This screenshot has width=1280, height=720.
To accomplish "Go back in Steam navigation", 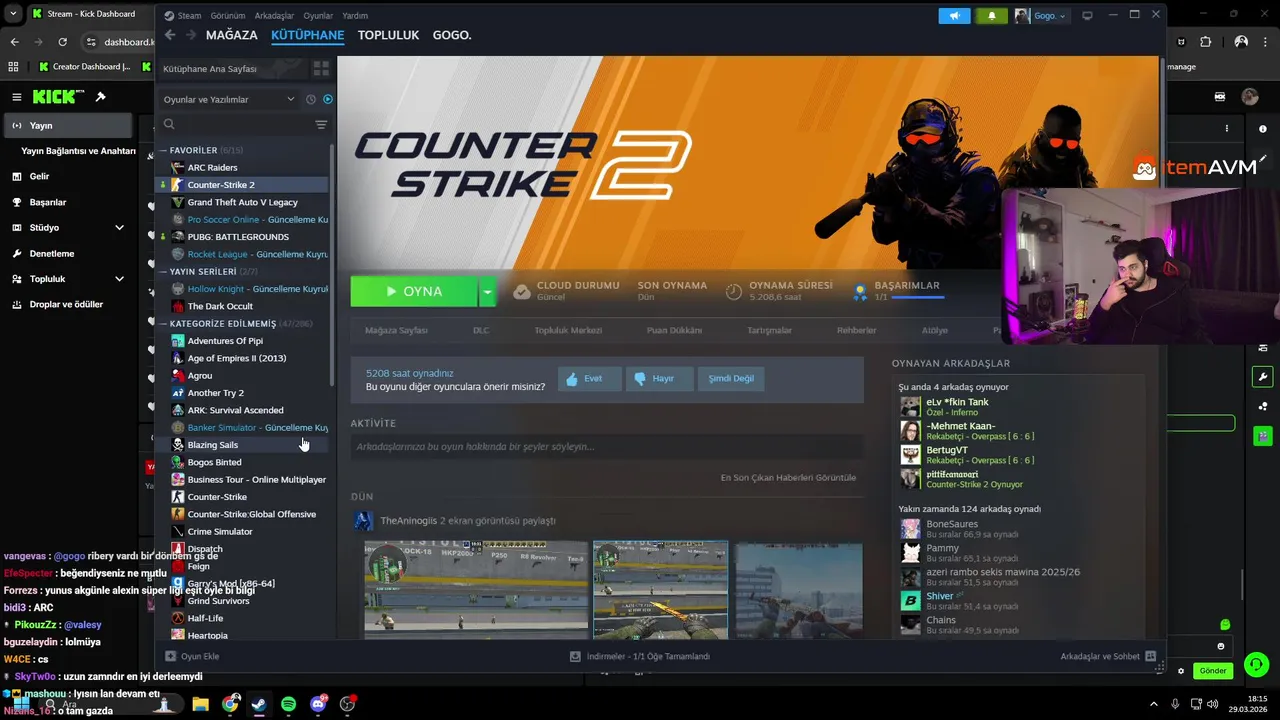I will 170,35.
